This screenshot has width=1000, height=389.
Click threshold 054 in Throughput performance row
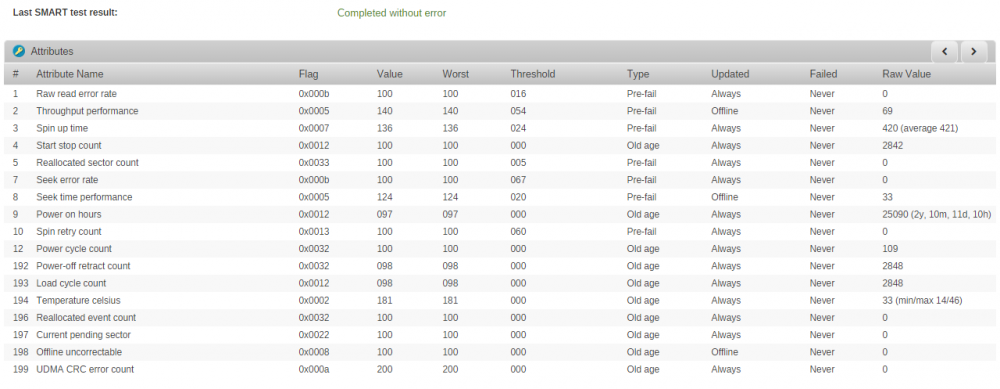(518, 111)
